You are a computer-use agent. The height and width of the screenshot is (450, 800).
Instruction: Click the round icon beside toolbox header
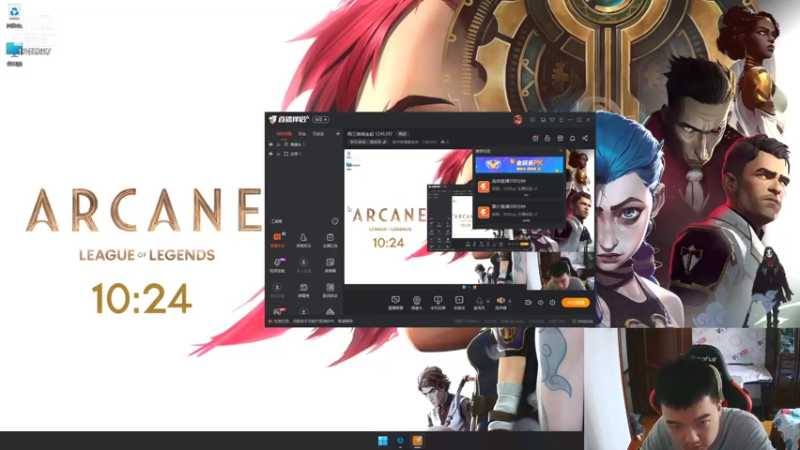[335, 221]
